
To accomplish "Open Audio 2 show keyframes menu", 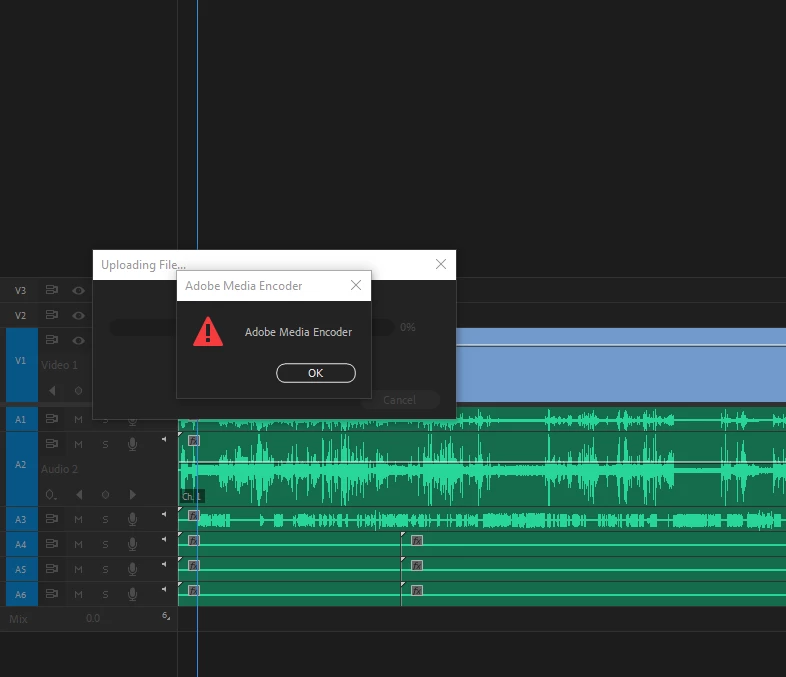I will pos(51,495).
